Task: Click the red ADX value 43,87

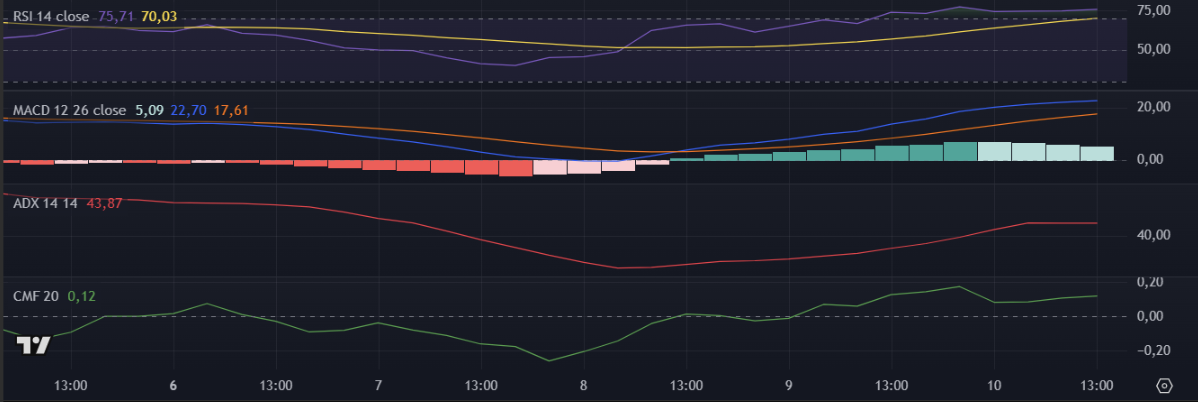Action: click(x=105, y=203)
